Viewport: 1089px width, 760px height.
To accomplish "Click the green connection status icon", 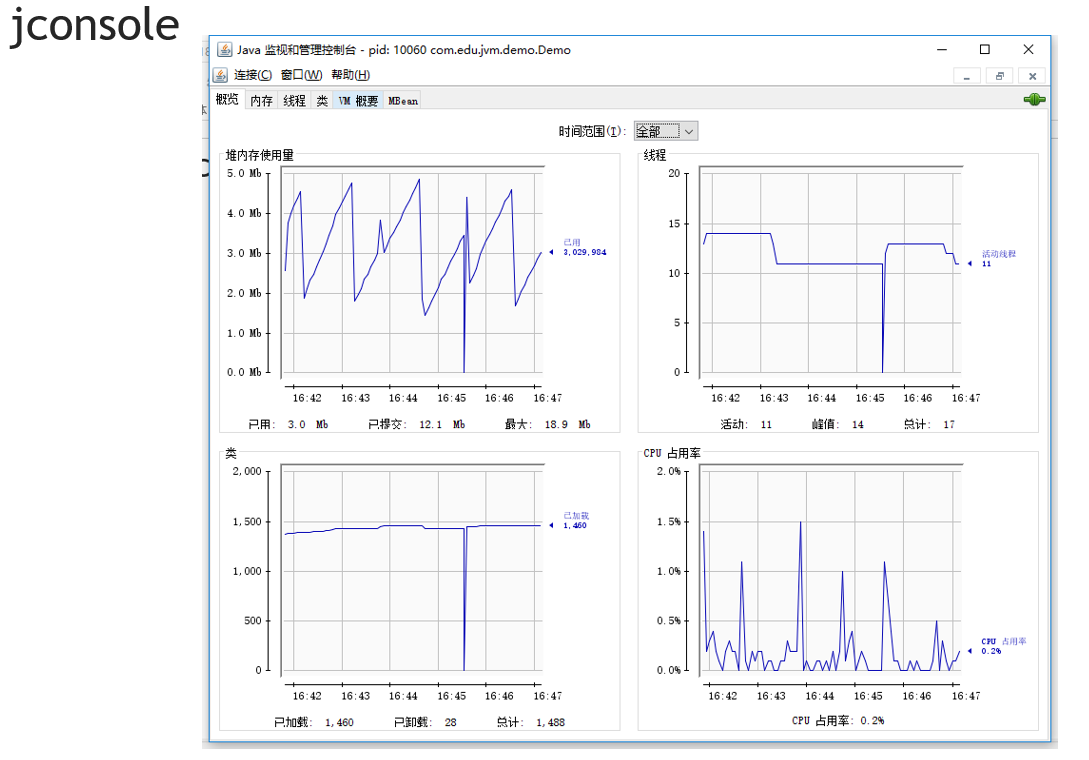I will click(x=1034, y=99).
